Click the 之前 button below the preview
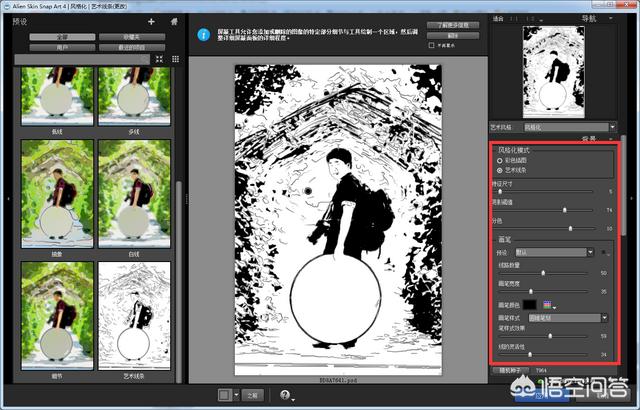 pyautogui.click(x=252, y=395)
